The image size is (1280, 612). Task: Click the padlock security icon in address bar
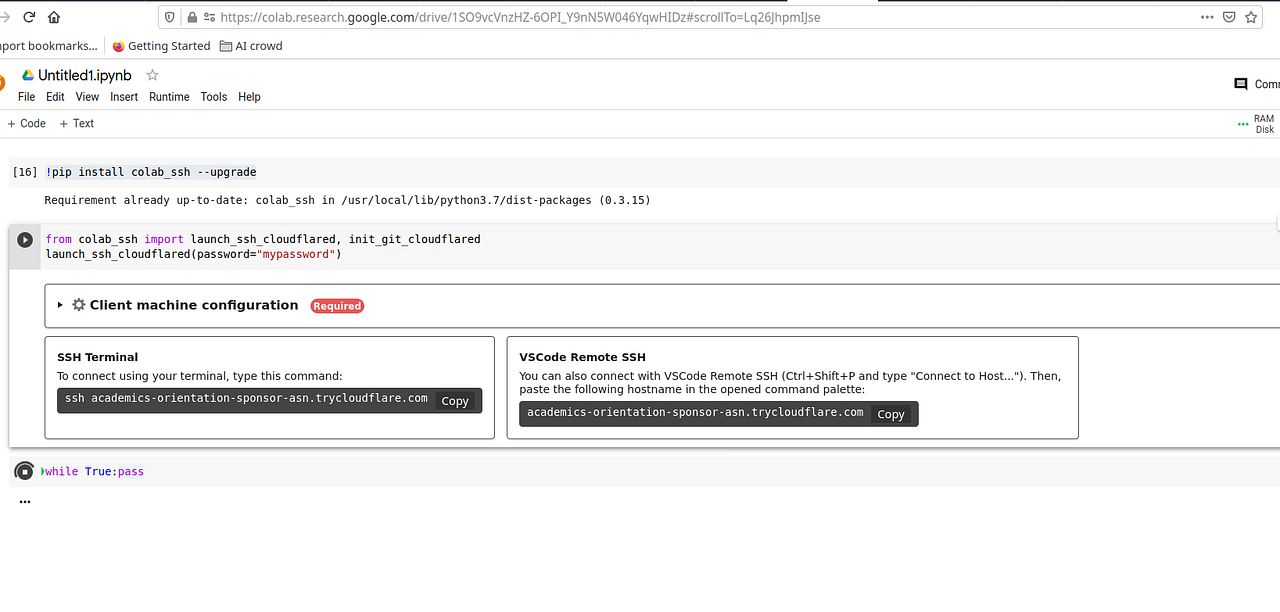192,17
